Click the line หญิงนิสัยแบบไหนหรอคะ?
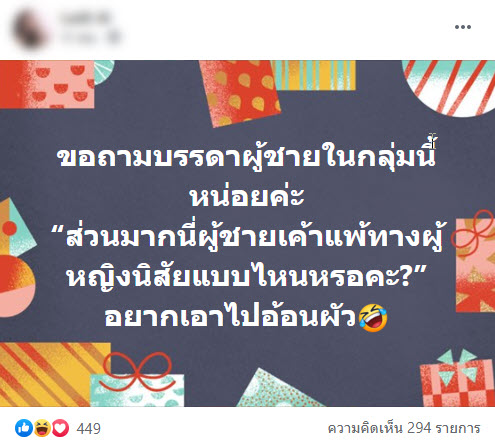 coord(246,277)
